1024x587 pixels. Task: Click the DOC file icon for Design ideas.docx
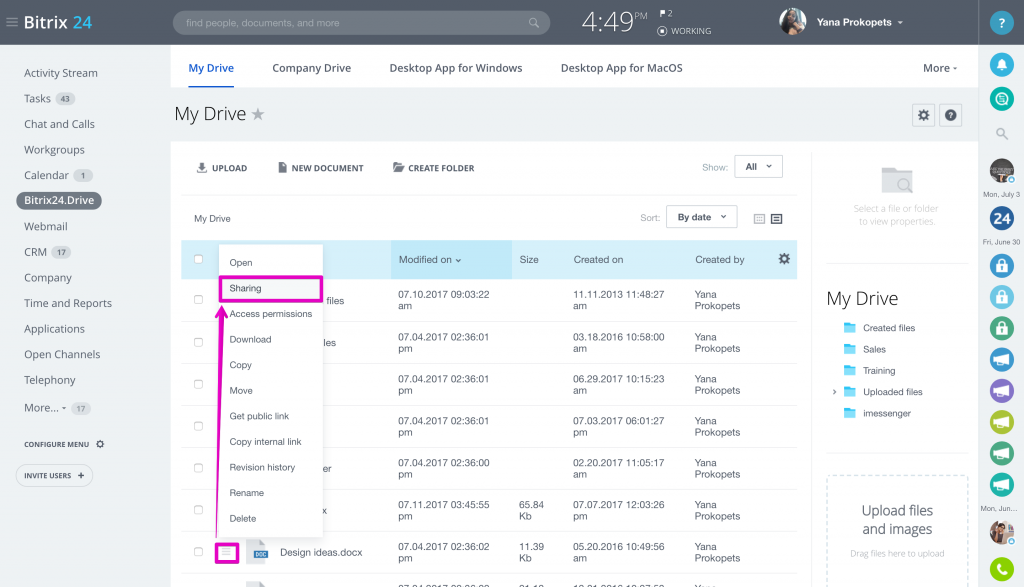258,552
